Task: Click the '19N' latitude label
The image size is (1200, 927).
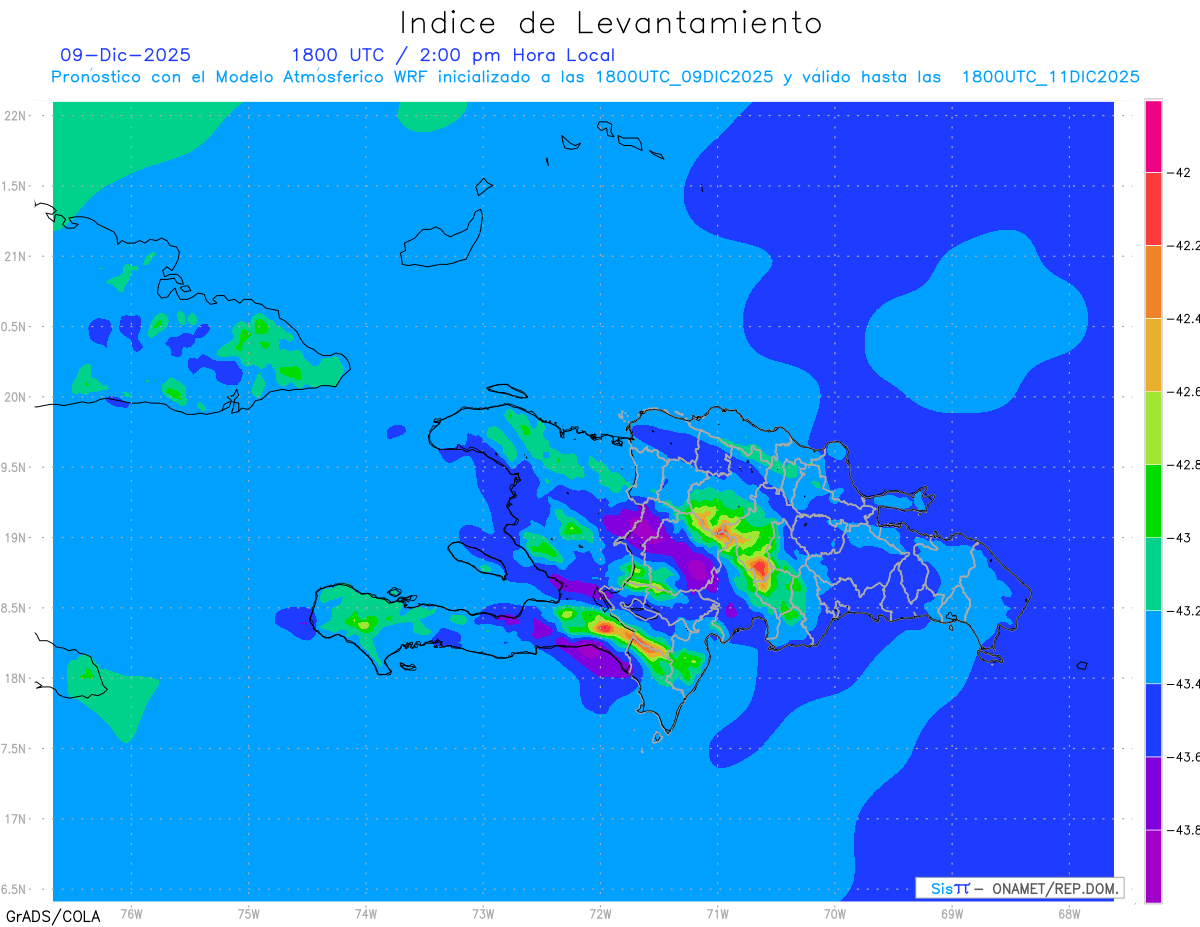Action: (x=16, y=537)
